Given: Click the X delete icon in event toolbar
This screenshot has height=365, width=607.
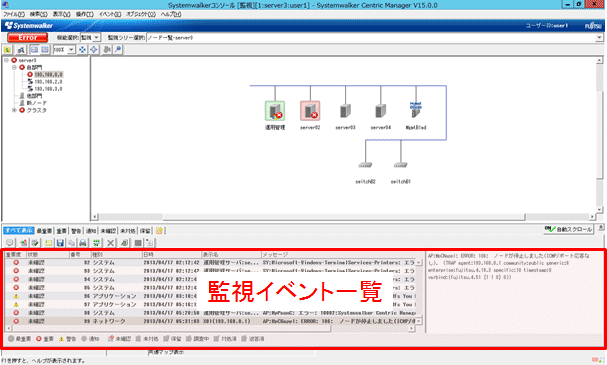Looking at the screenshot, I should point(111,243).
